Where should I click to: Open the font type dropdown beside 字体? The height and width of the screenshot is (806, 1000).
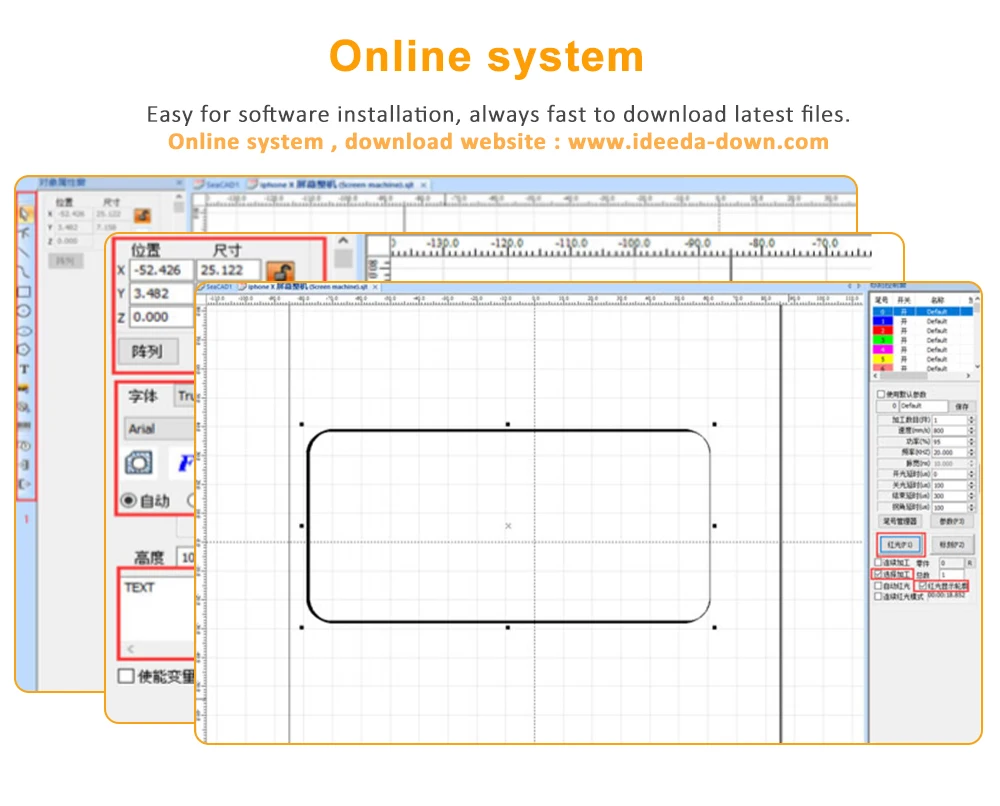pos(186,396)
